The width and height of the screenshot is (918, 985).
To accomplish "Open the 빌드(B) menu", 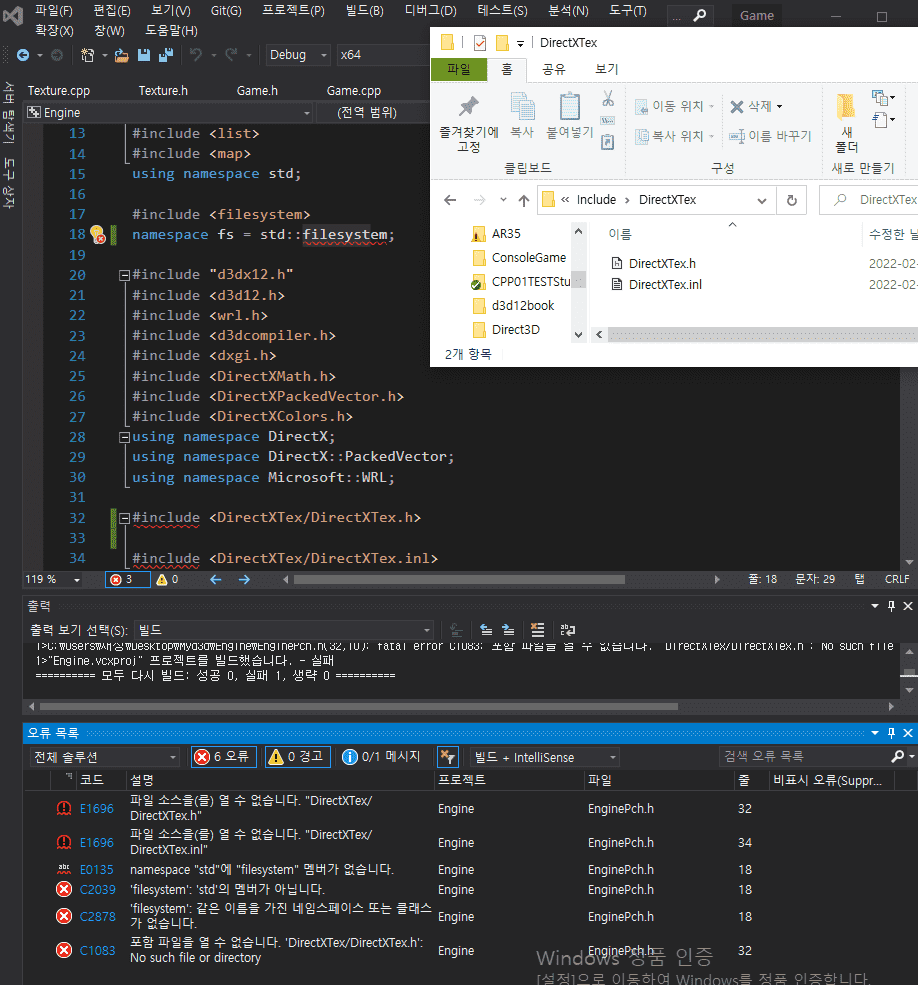I will pos(364,11).
